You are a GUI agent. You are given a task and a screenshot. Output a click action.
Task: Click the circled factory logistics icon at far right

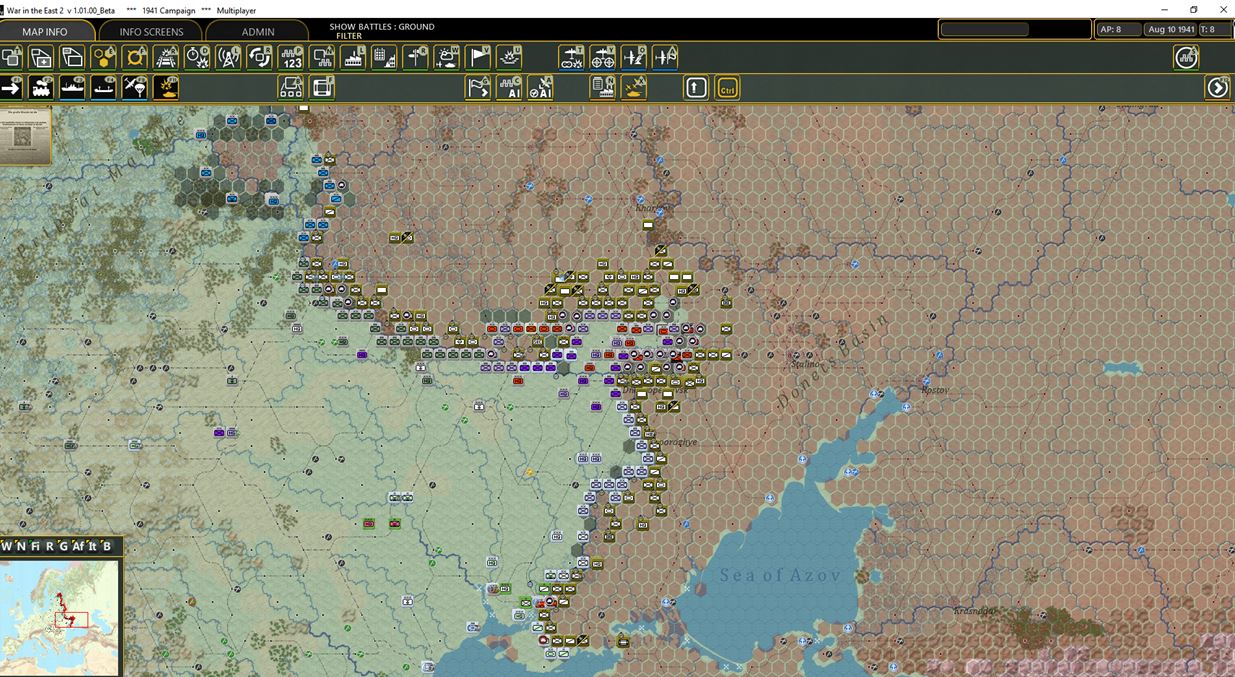coord(1186,57)
